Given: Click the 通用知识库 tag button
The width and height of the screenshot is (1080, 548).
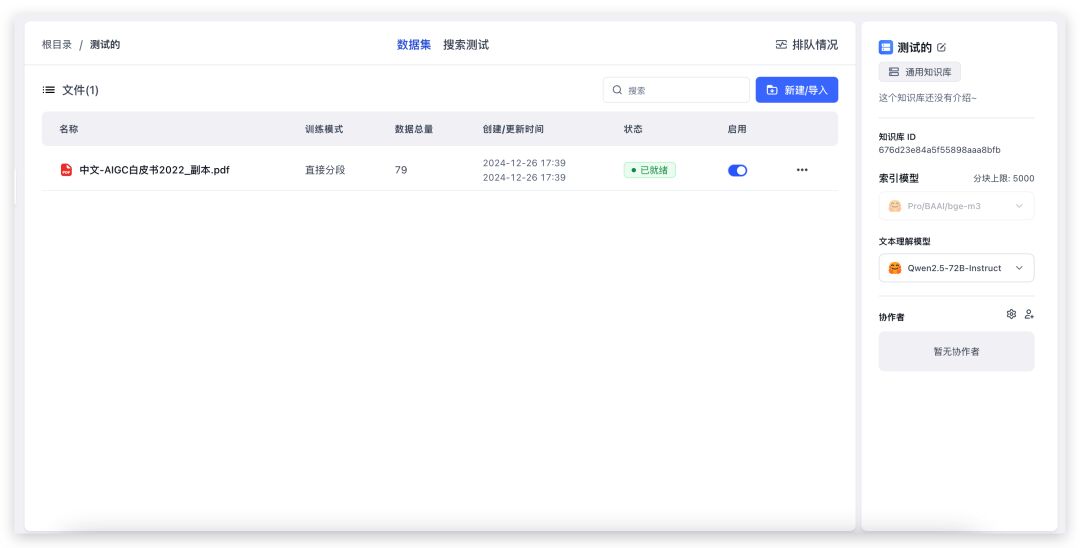Looking at the screenshot, I should 919,72.
